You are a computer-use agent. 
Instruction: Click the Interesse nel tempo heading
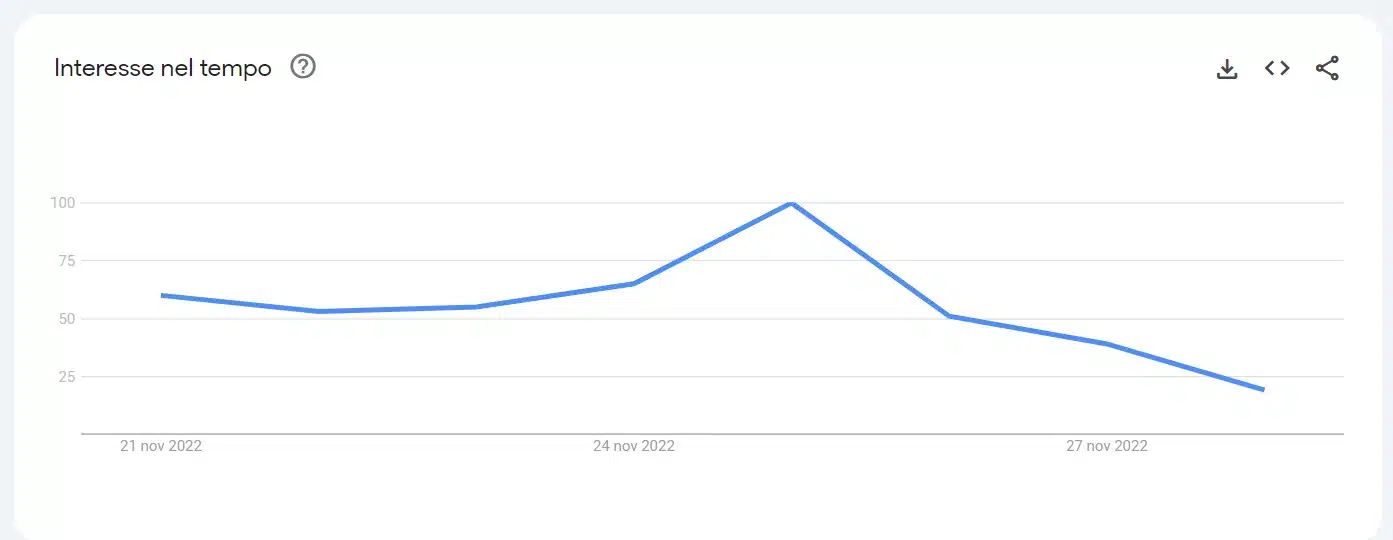coord(163,68)
